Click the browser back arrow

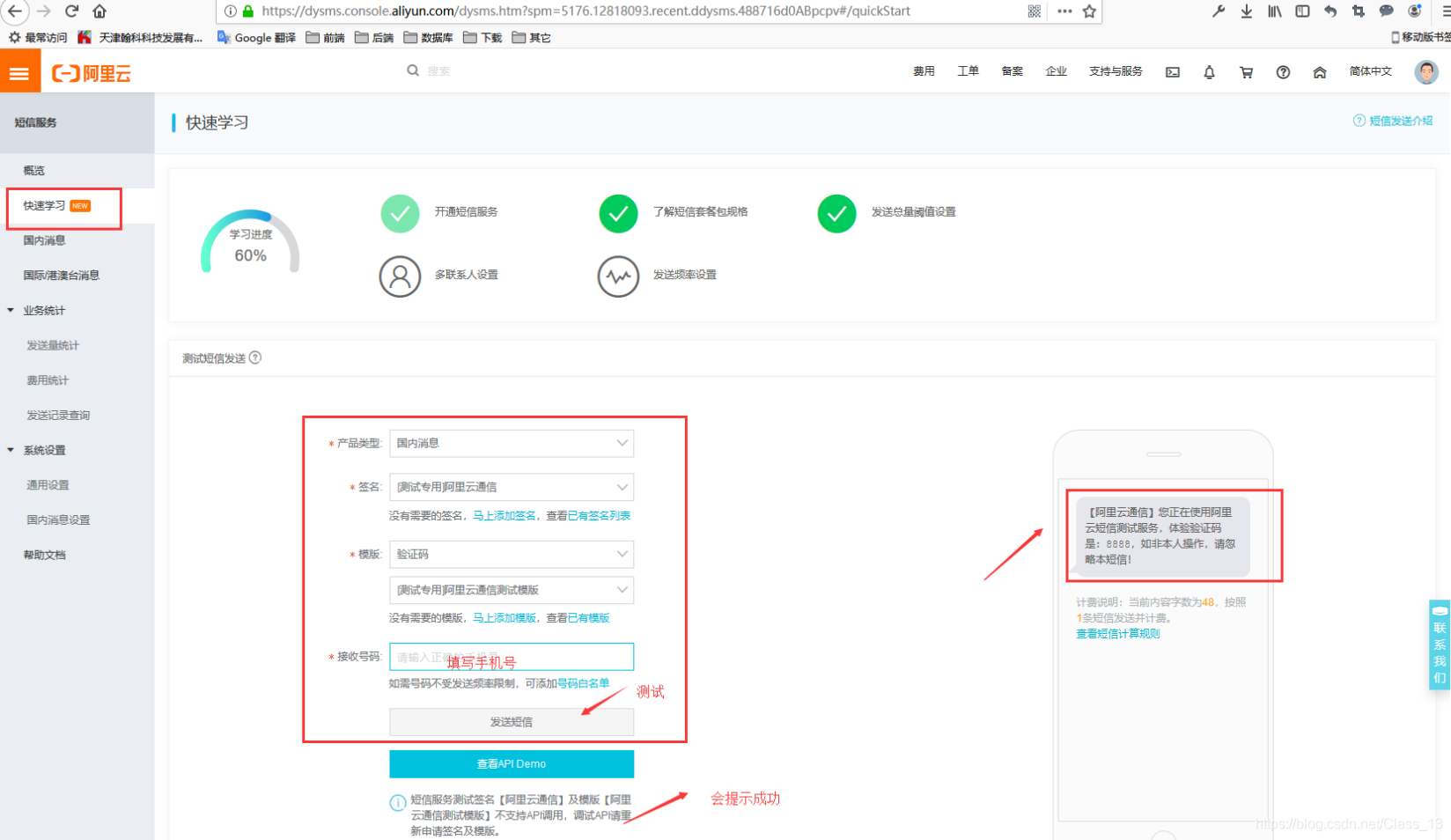[x=15, y=11]
